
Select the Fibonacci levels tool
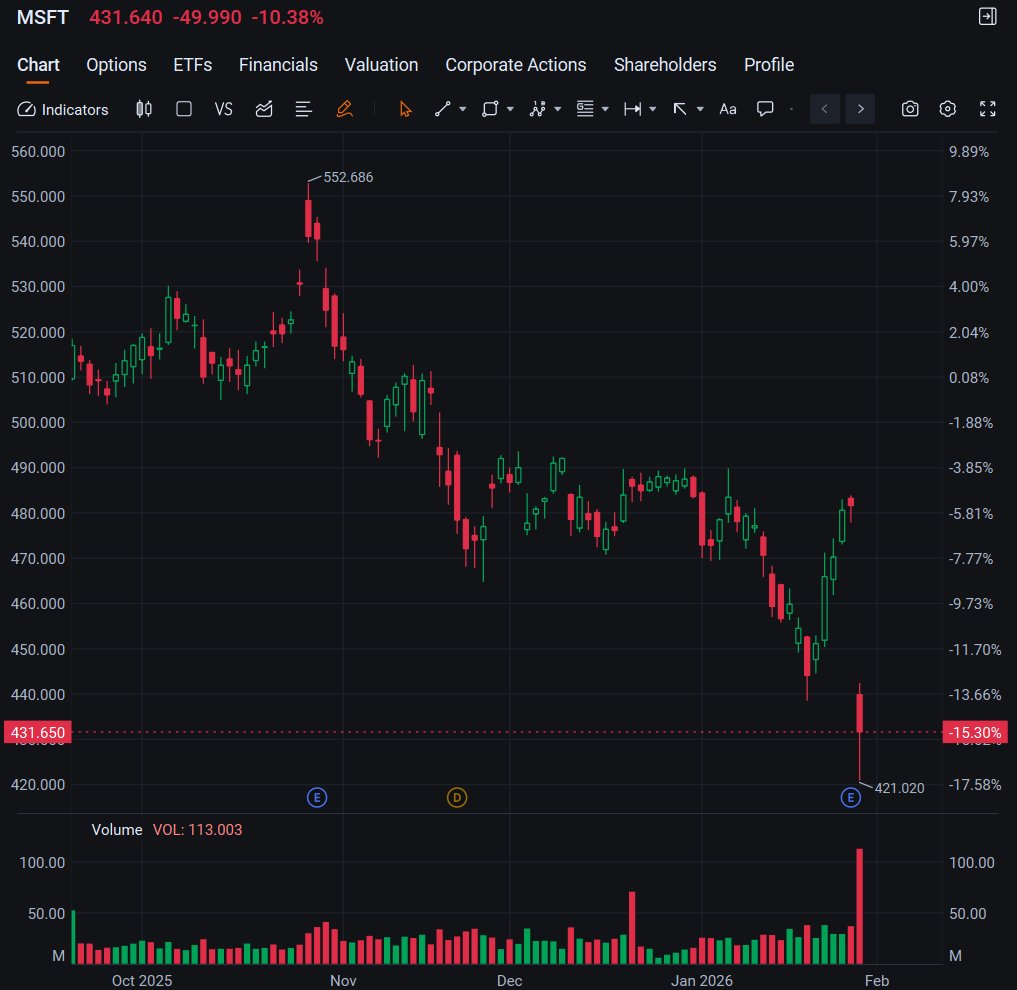[585, 109]
